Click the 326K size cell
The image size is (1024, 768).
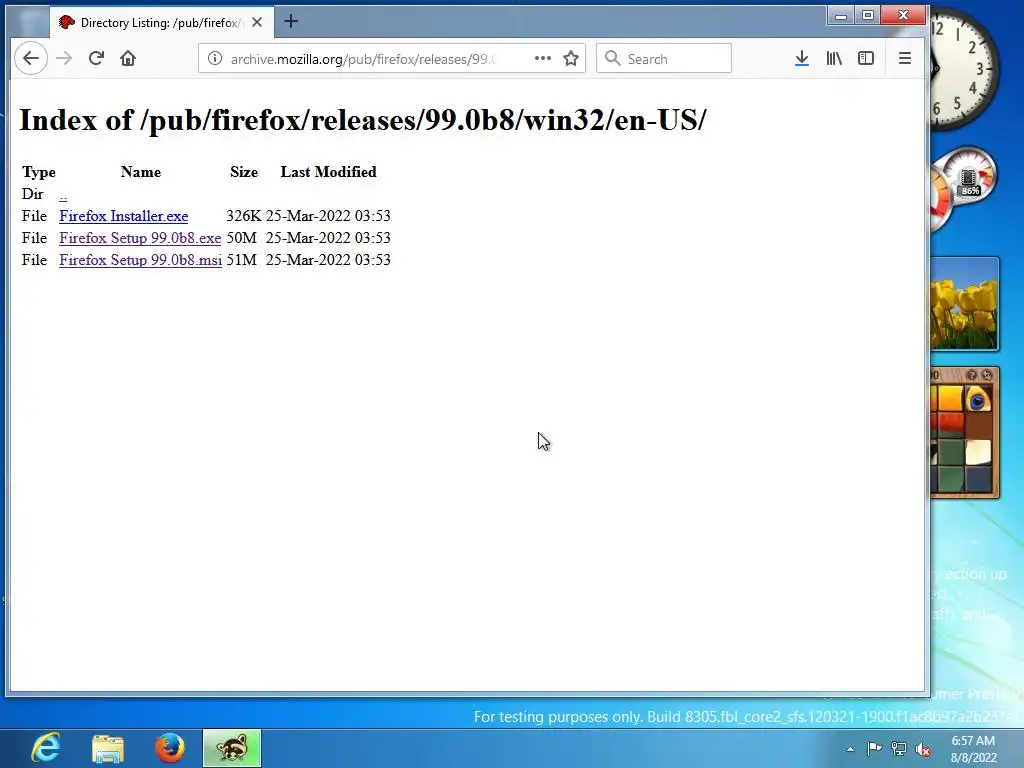(244, 216)
